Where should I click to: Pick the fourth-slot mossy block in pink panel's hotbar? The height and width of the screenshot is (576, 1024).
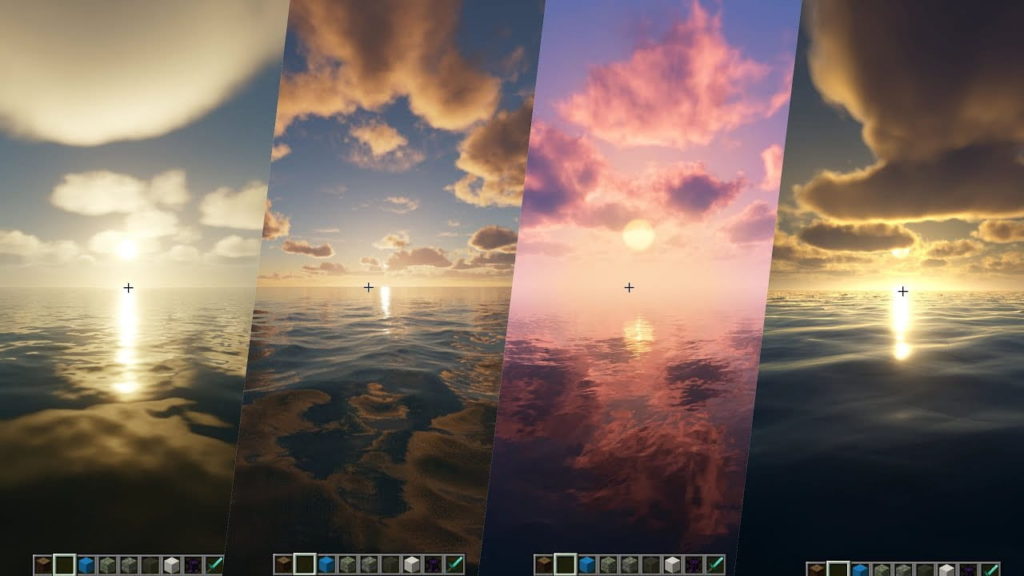(608, 565)
